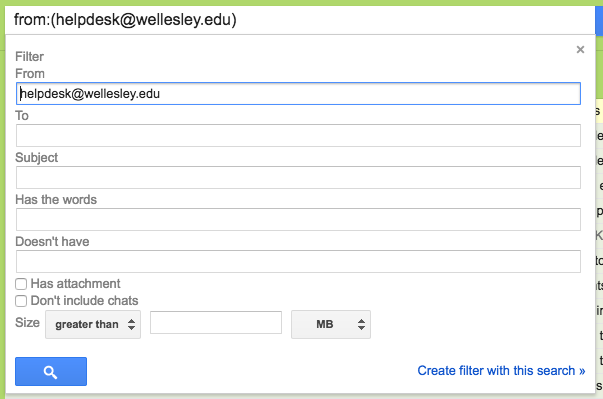
Task: Click the yellow highlighted row behind the panel
Action: click(599, 111)
